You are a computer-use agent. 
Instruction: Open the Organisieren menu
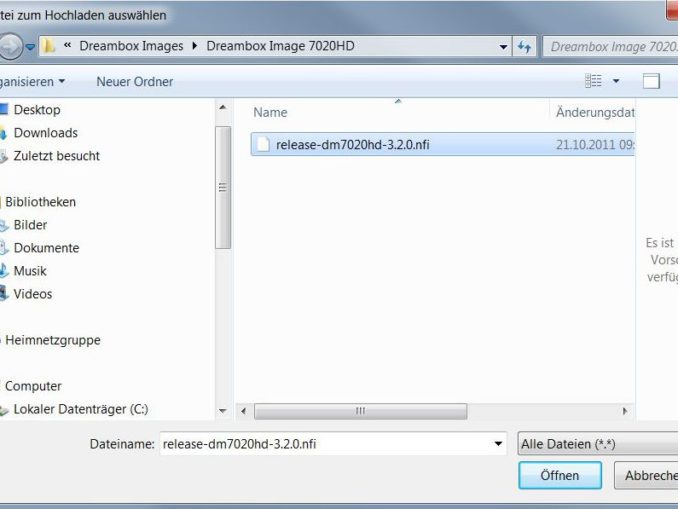pos(32,82)
